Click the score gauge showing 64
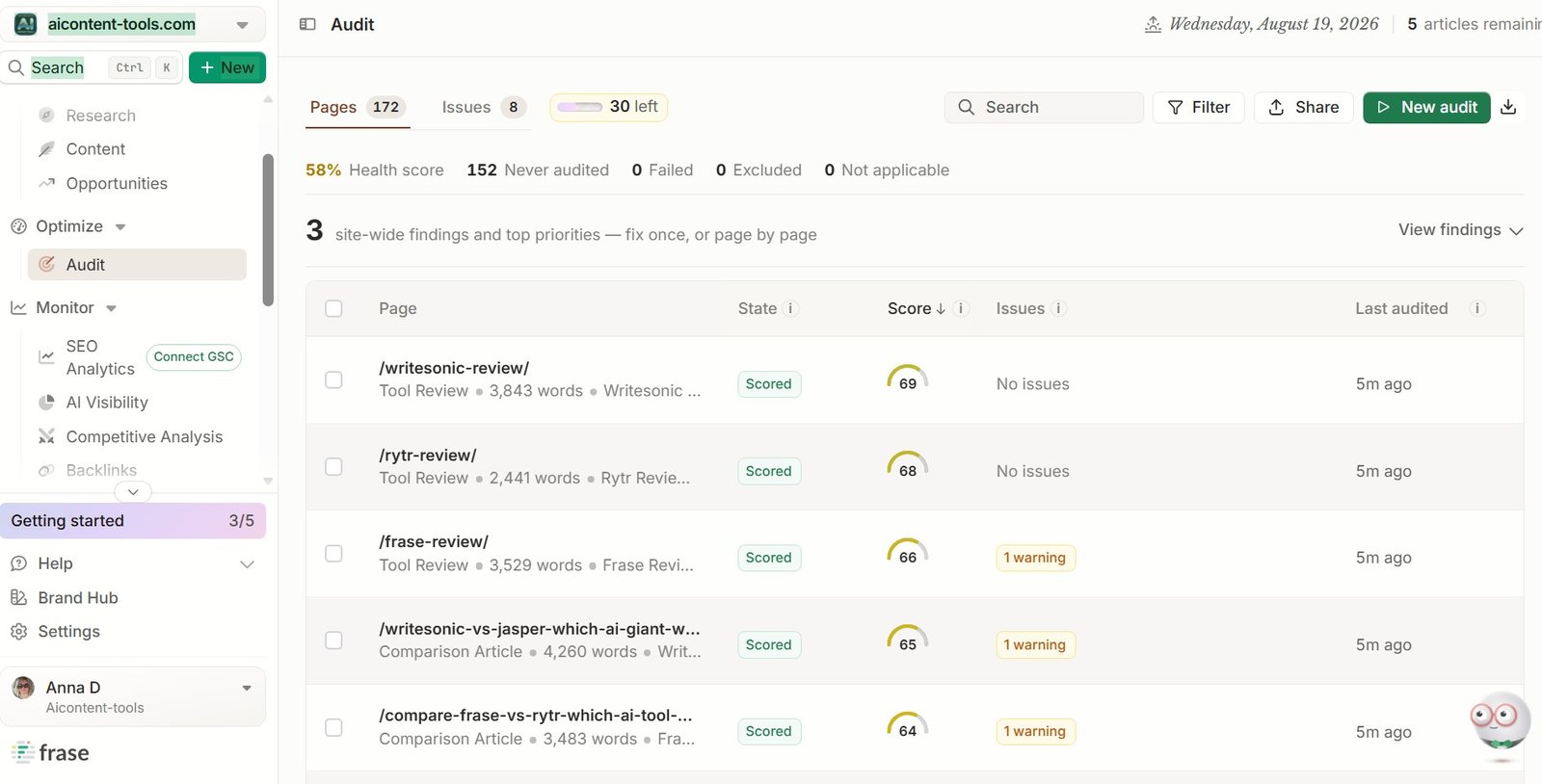1542x784 pixels. pyautogui.click(x=908, y=725)
